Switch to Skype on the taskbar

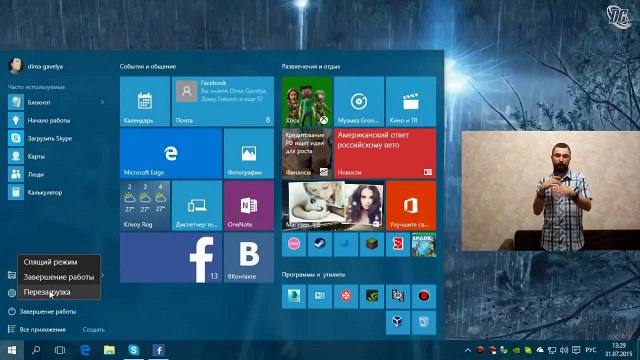pos(133,350)
